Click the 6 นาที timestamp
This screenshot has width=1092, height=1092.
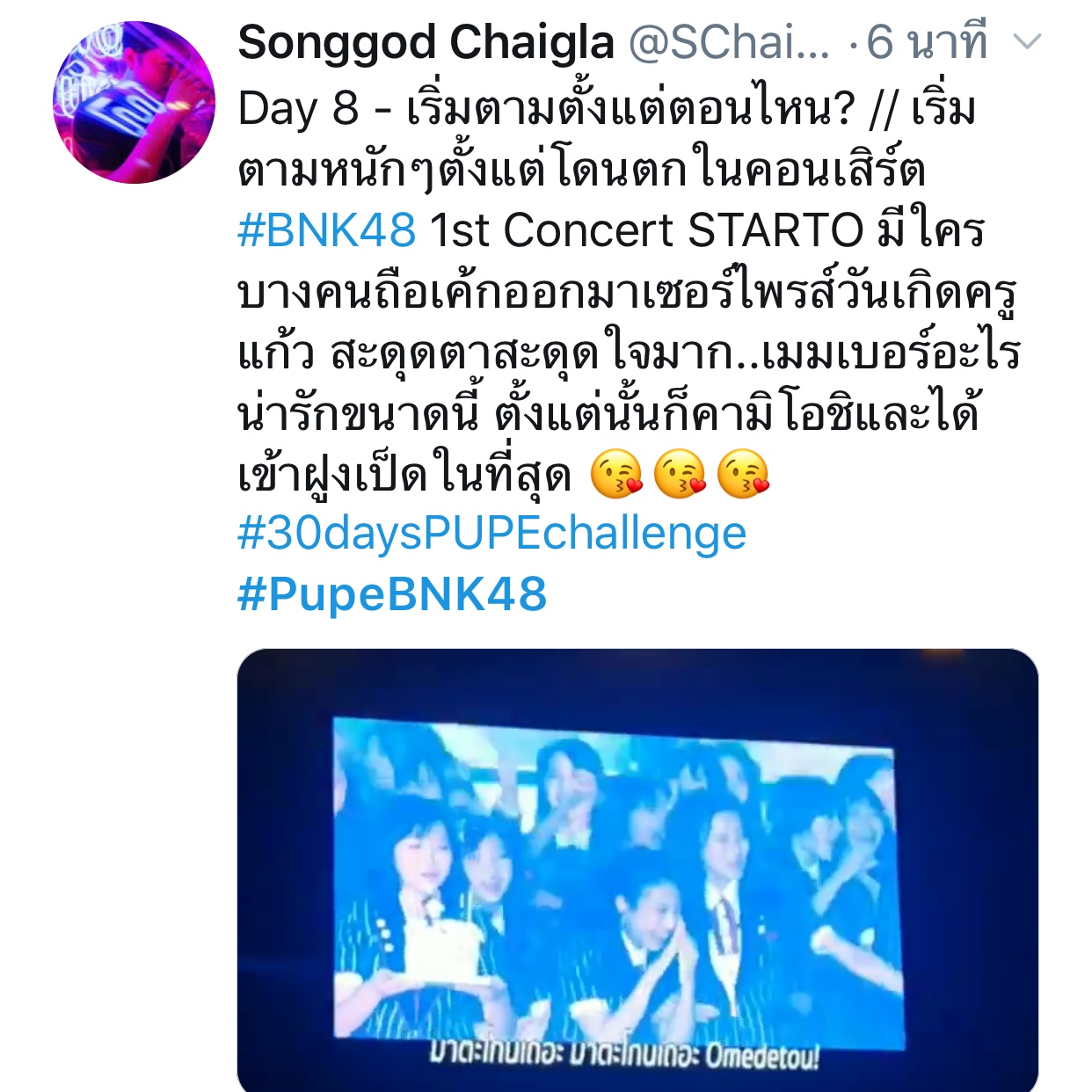coord(927,42)
